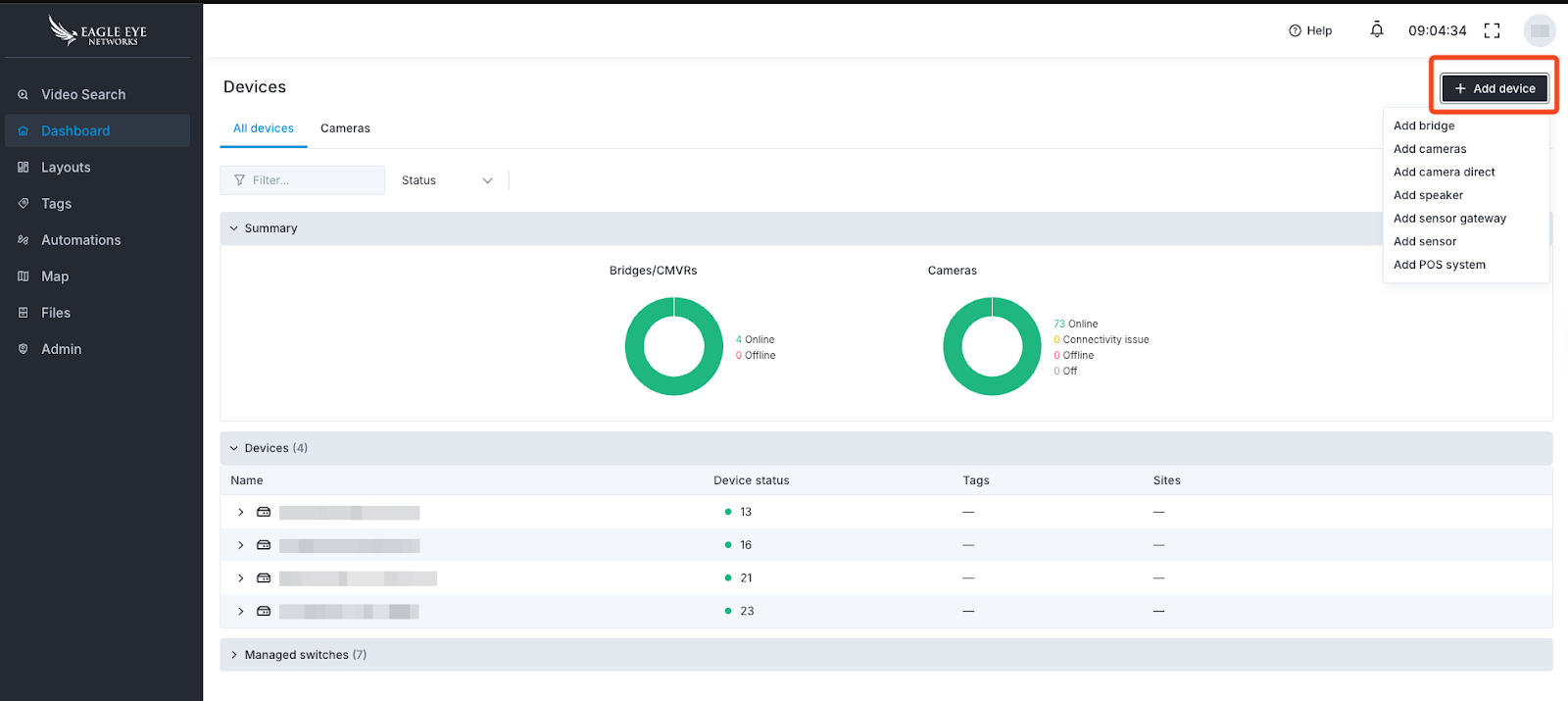Viewport: 1568px width, 701px height.
Task: Go to Layouts in the sidebar
Action: [66, 168]
